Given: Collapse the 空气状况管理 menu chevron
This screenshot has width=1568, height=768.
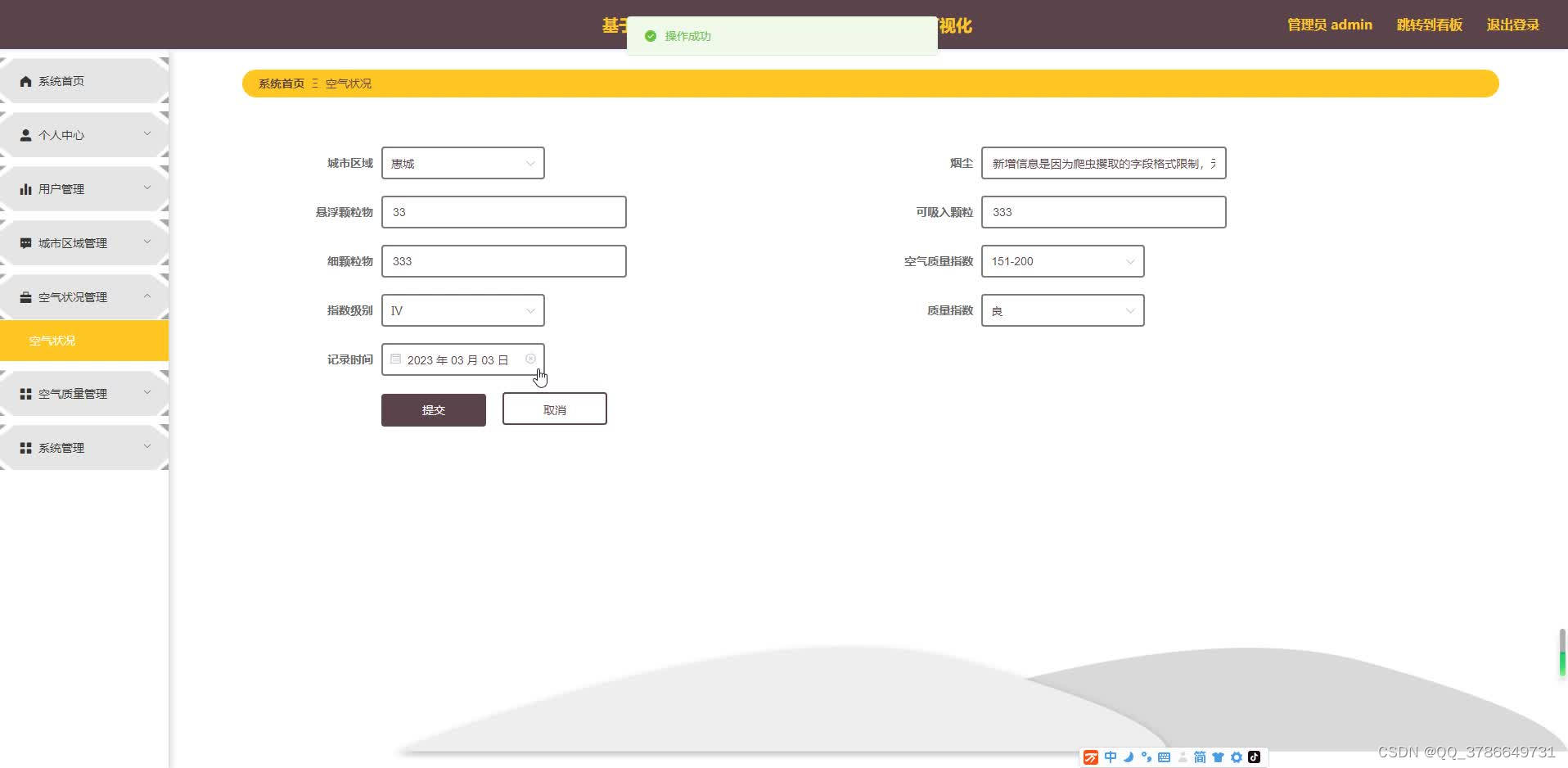Looking at the screenshot, I should (x=147, y=296).
